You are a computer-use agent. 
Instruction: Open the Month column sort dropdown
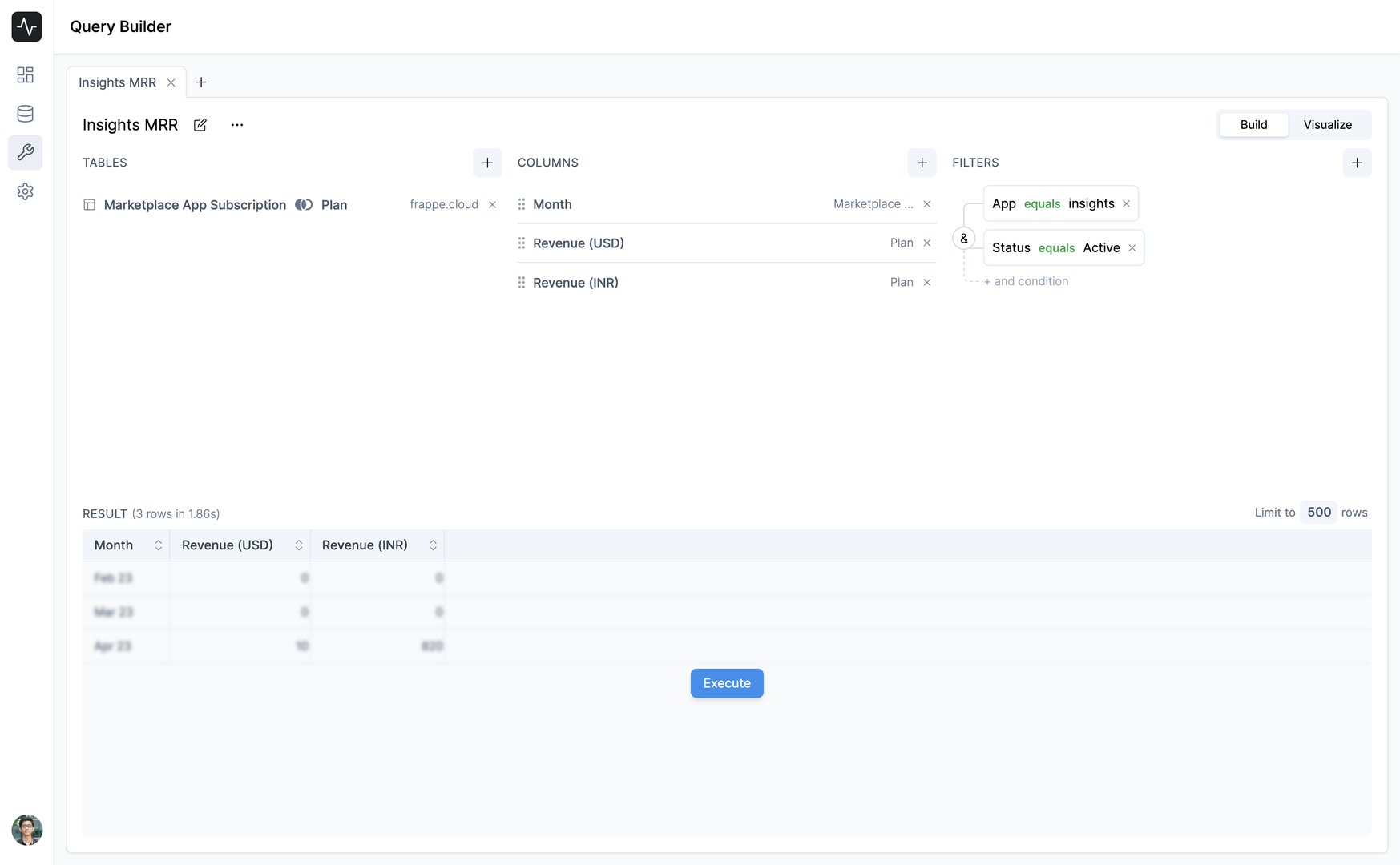click(x=158, y=545)
